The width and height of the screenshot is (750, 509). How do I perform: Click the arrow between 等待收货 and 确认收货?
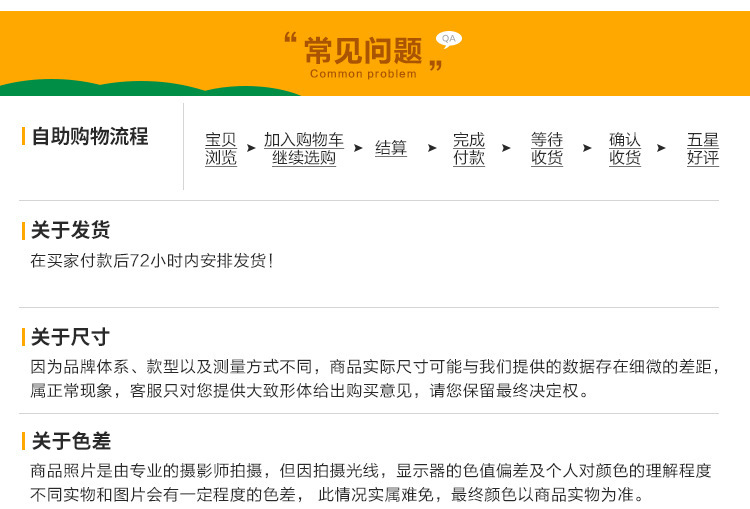click(x=586, y=148)
